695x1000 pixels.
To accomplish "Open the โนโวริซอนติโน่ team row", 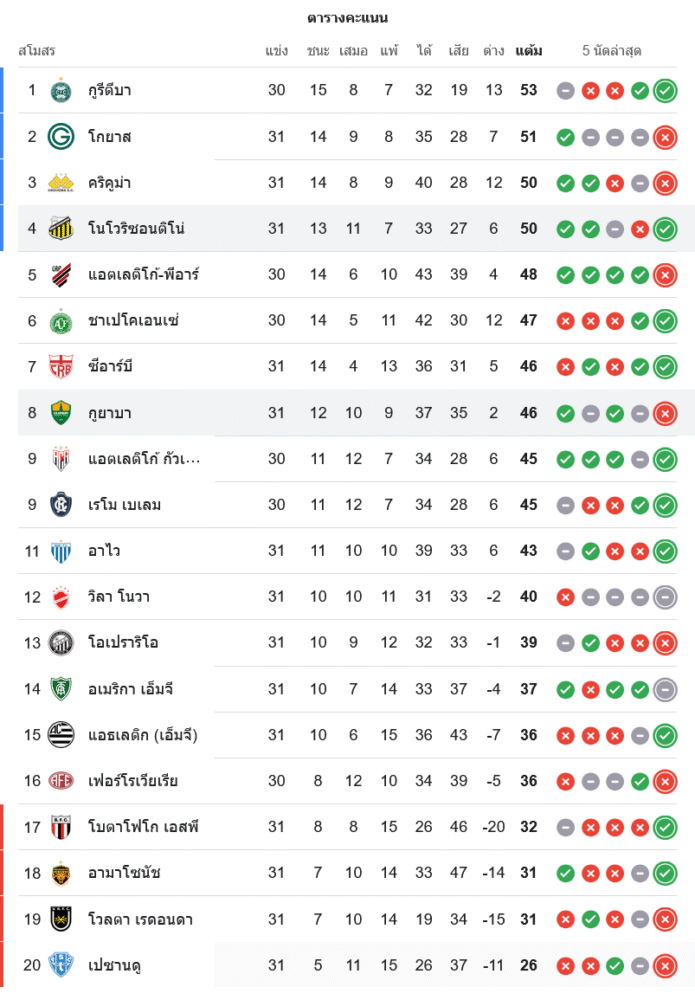I will click(136, 229).
